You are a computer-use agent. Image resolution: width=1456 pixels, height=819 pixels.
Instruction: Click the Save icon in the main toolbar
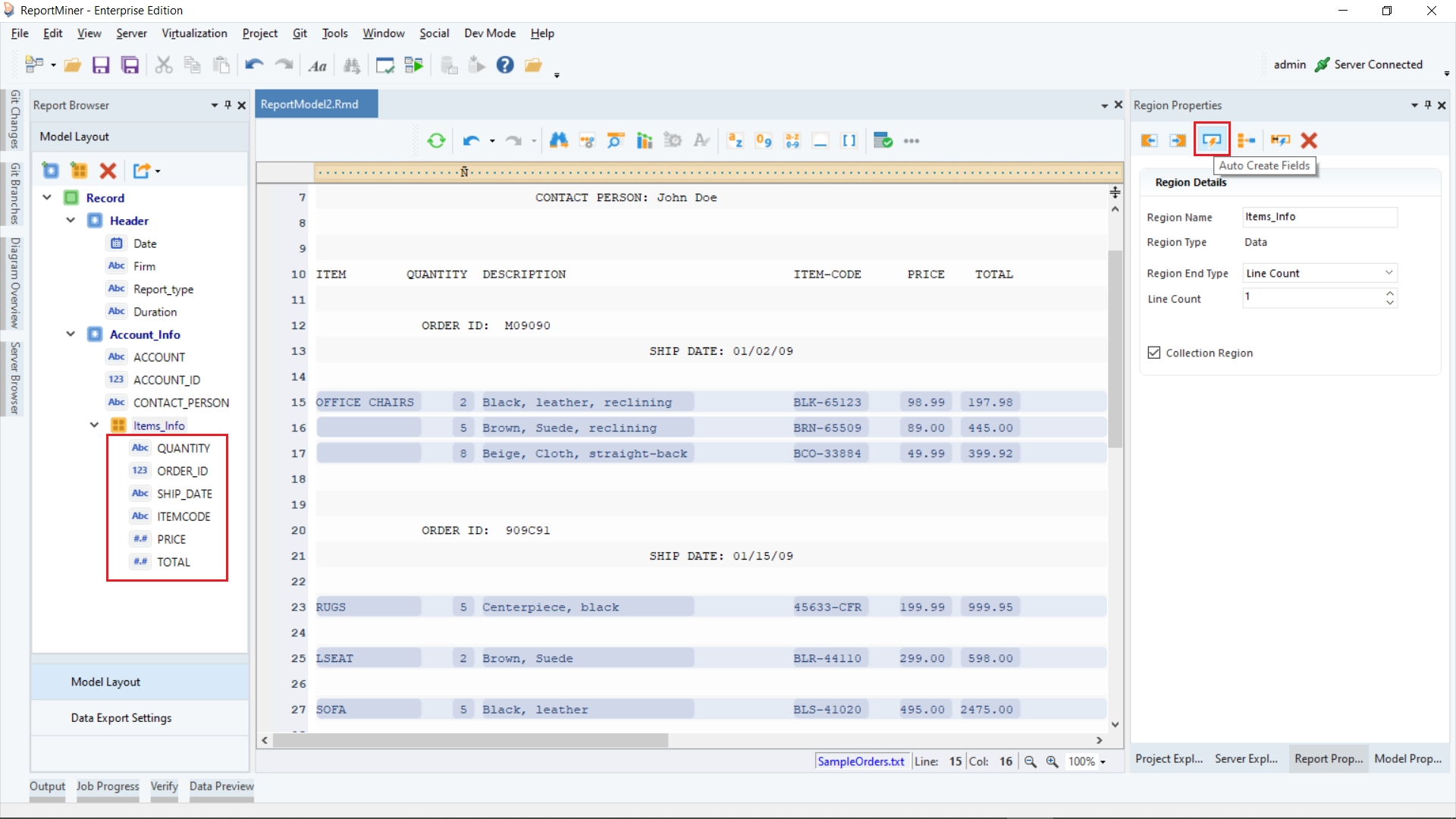[101, 65]
